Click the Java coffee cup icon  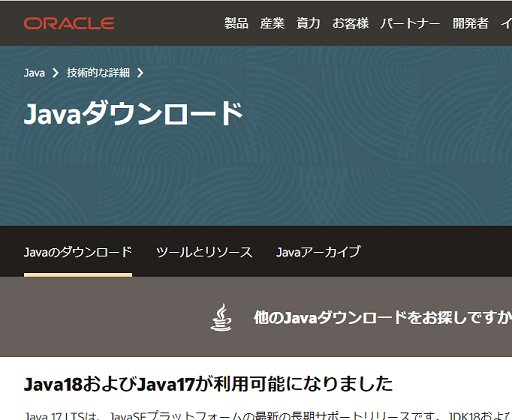[221, 317]
